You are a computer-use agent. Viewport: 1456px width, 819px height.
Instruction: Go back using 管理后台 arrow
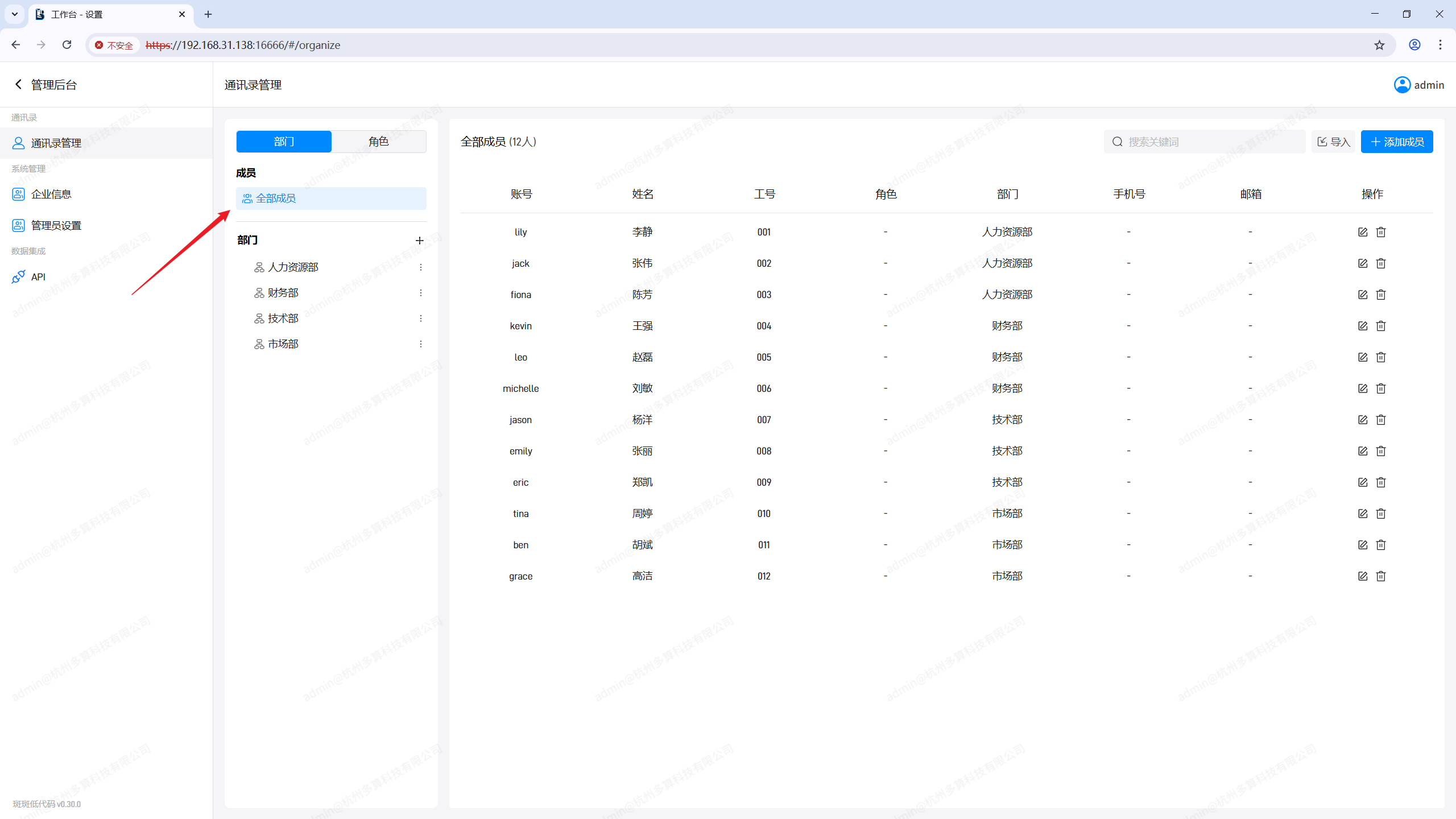point(18,85)
